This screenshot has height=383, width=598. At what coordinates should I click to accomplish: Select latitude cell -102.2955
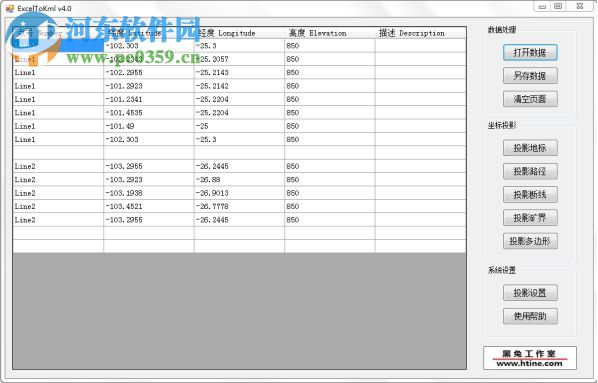click(x=149, y=72)
